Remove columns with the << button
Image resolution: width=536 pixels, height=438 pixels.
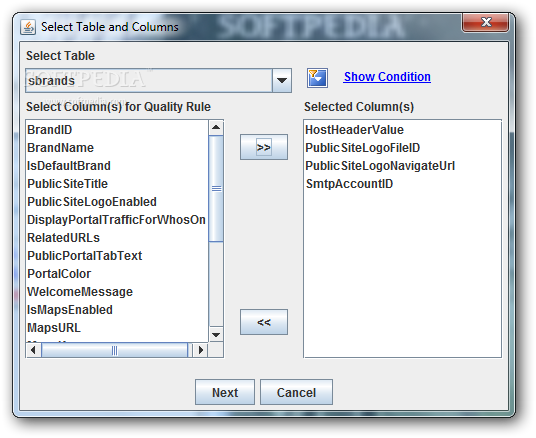[x=264, y=322]
